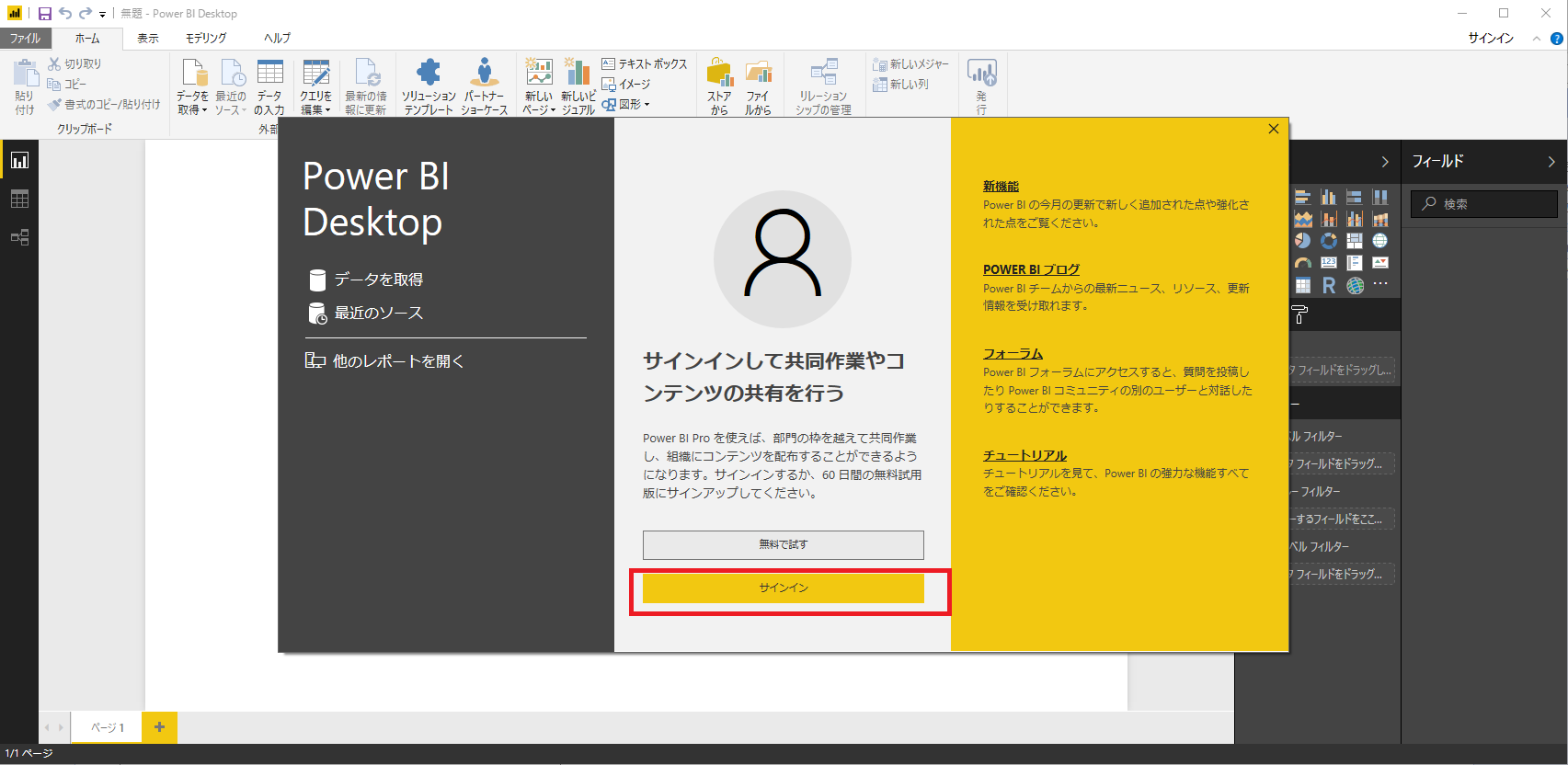Open the 新機能 link
The width and height of the screenshot is (1568, 765).
[x=1001, y=186]
